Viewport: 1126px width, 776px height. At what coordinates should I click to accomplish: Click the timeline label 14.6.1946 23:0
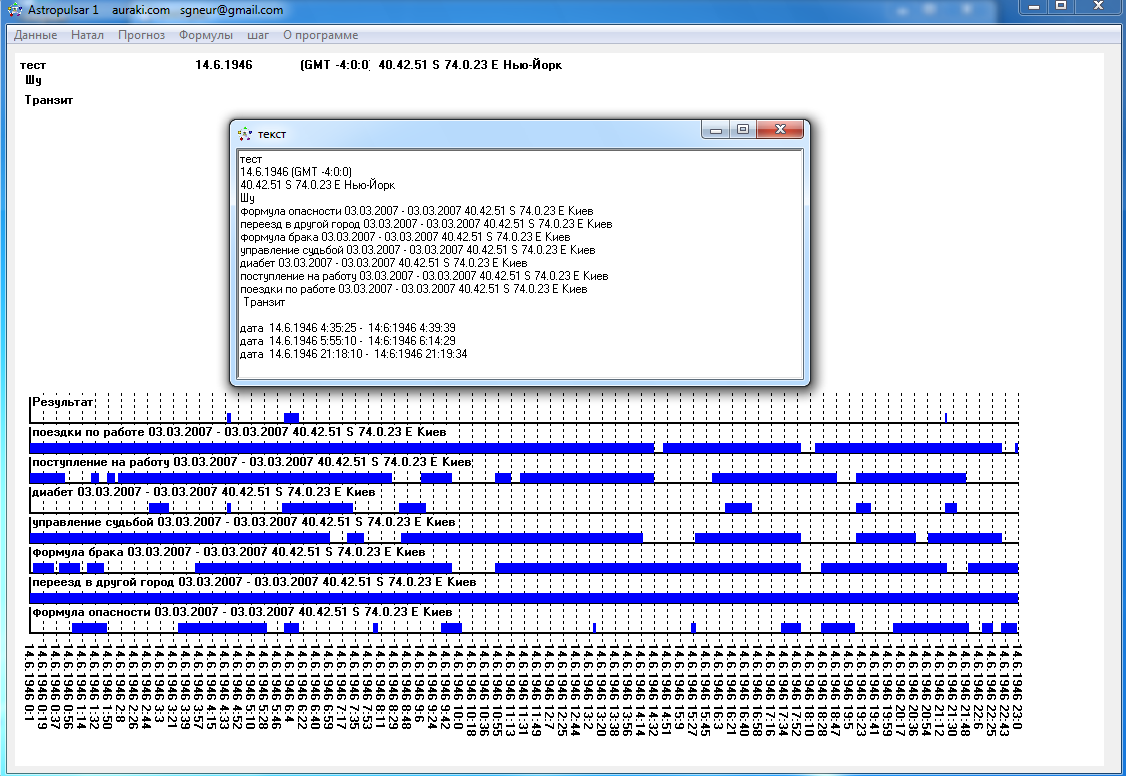click(x=1017, y=687)
